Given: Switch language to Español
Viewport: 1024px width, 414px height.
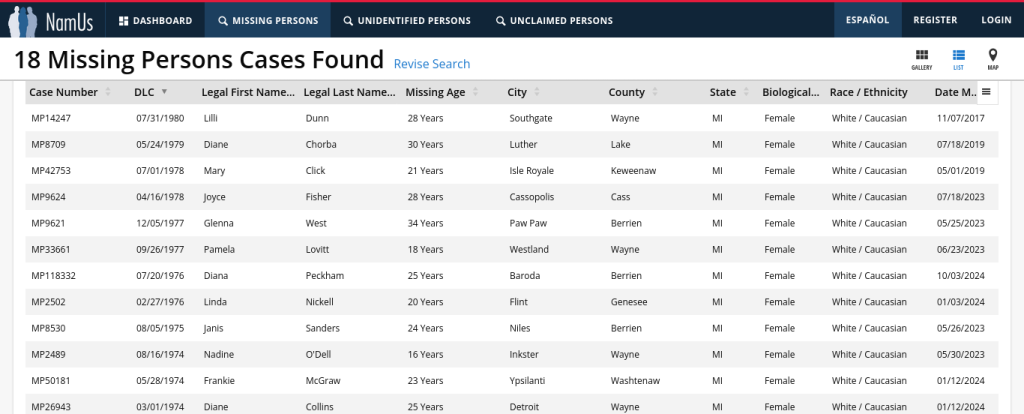Looking at the screenshot, I should pos(867,20).
